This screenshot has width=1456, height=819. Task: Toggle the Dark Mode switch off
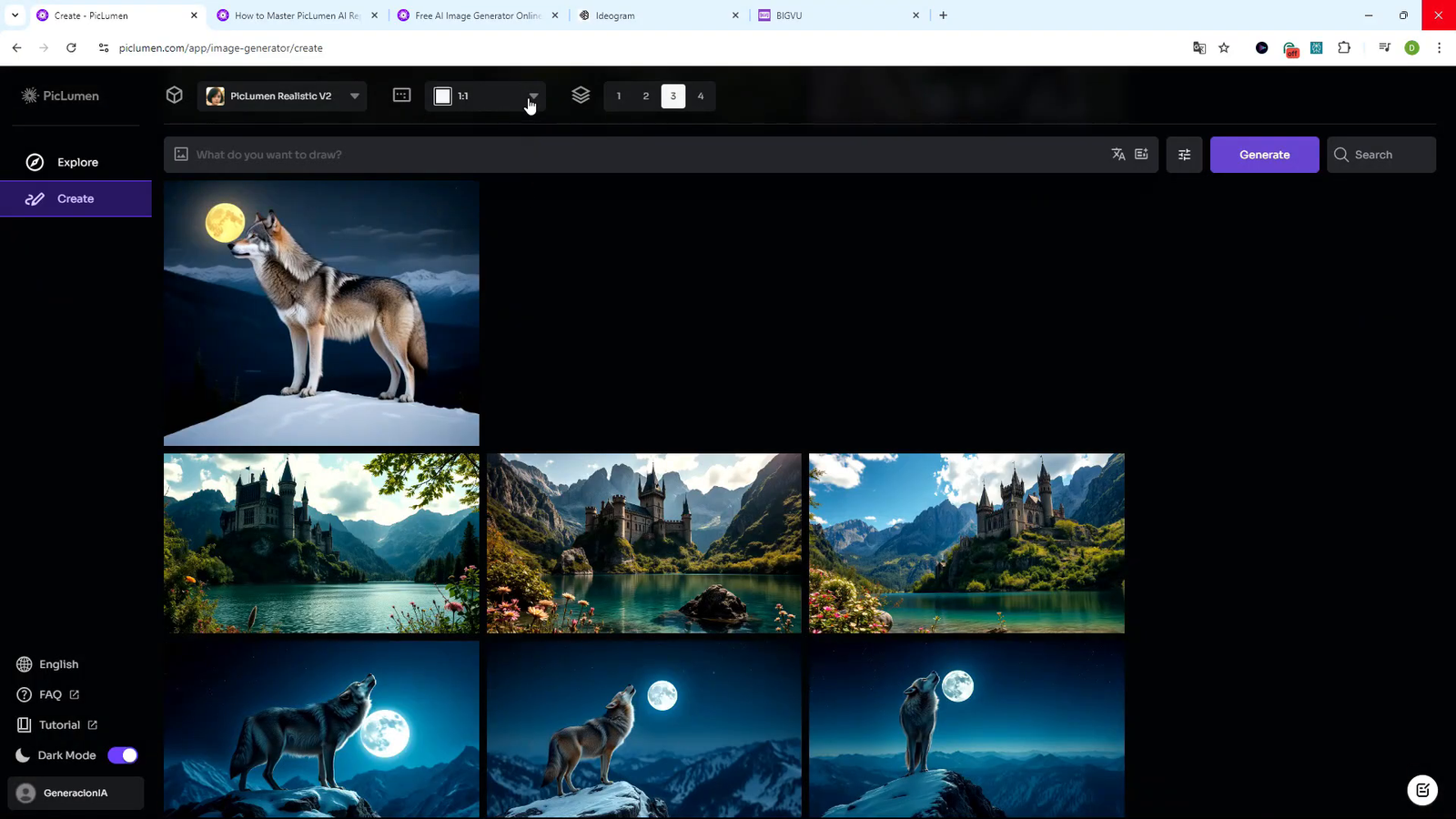coord(123,755)
